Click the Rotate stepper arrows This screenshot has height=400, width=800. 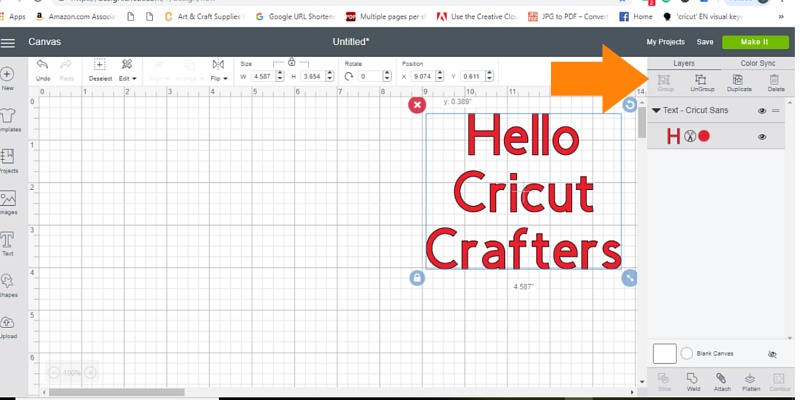click(x=387, y=76)
